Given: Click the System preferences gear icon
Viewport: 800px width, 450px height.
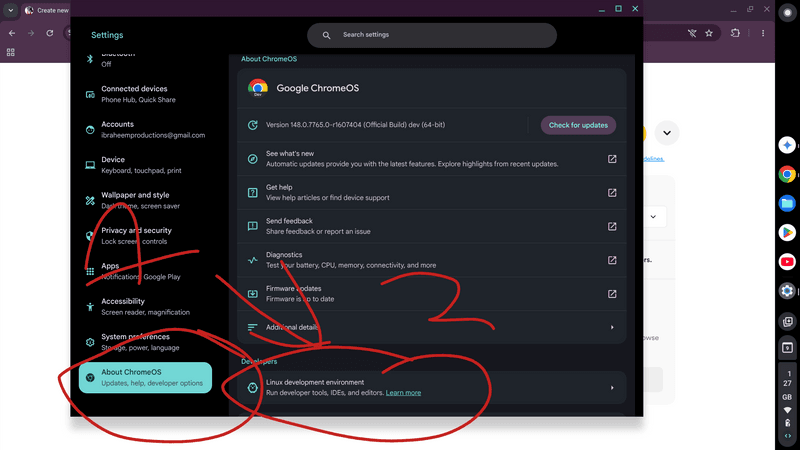Looking at the screenshot, I should [x=90, y=342].
